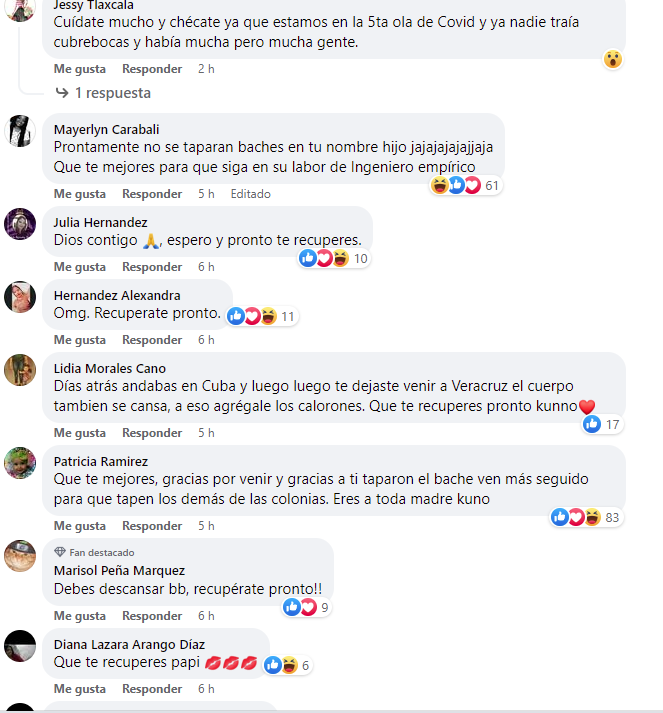The image size is (663, 713).
Task: View edit history via Editado label
Action: (251, 194)
